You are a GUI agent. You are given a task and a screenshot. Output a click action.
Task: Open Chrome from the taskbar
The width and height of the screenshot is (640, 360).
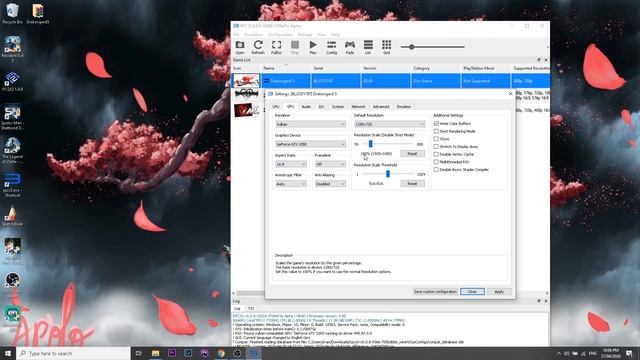(x=220, y=353)
